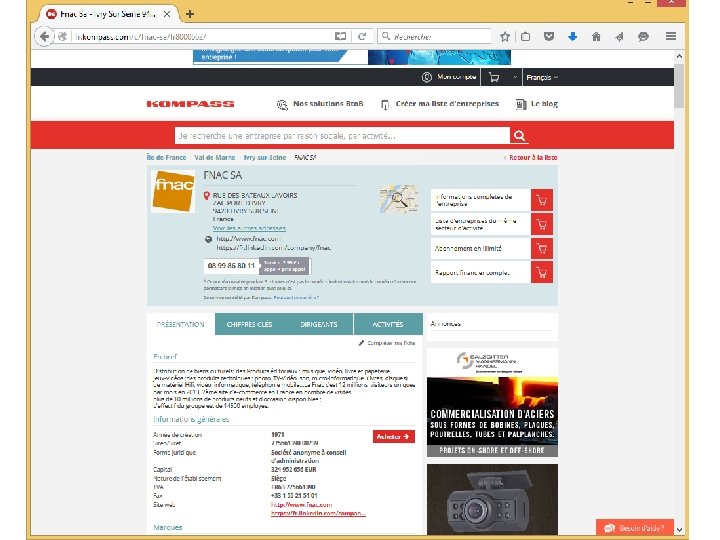This screenshot has height=540, width=720.
Task: Open Créer ma liste d'entreprises
Action: tap(440, 104)
